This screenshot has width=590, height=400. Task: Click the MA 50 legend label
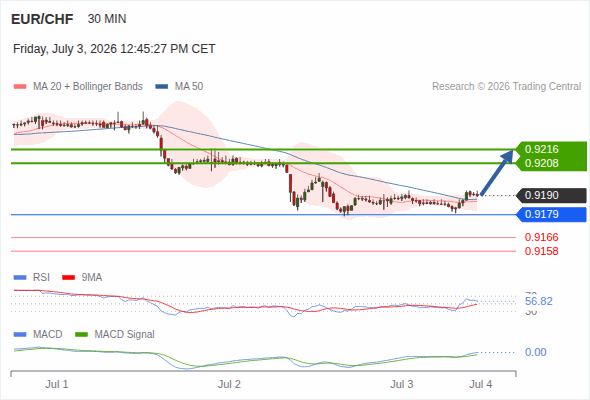pos(189,87)
